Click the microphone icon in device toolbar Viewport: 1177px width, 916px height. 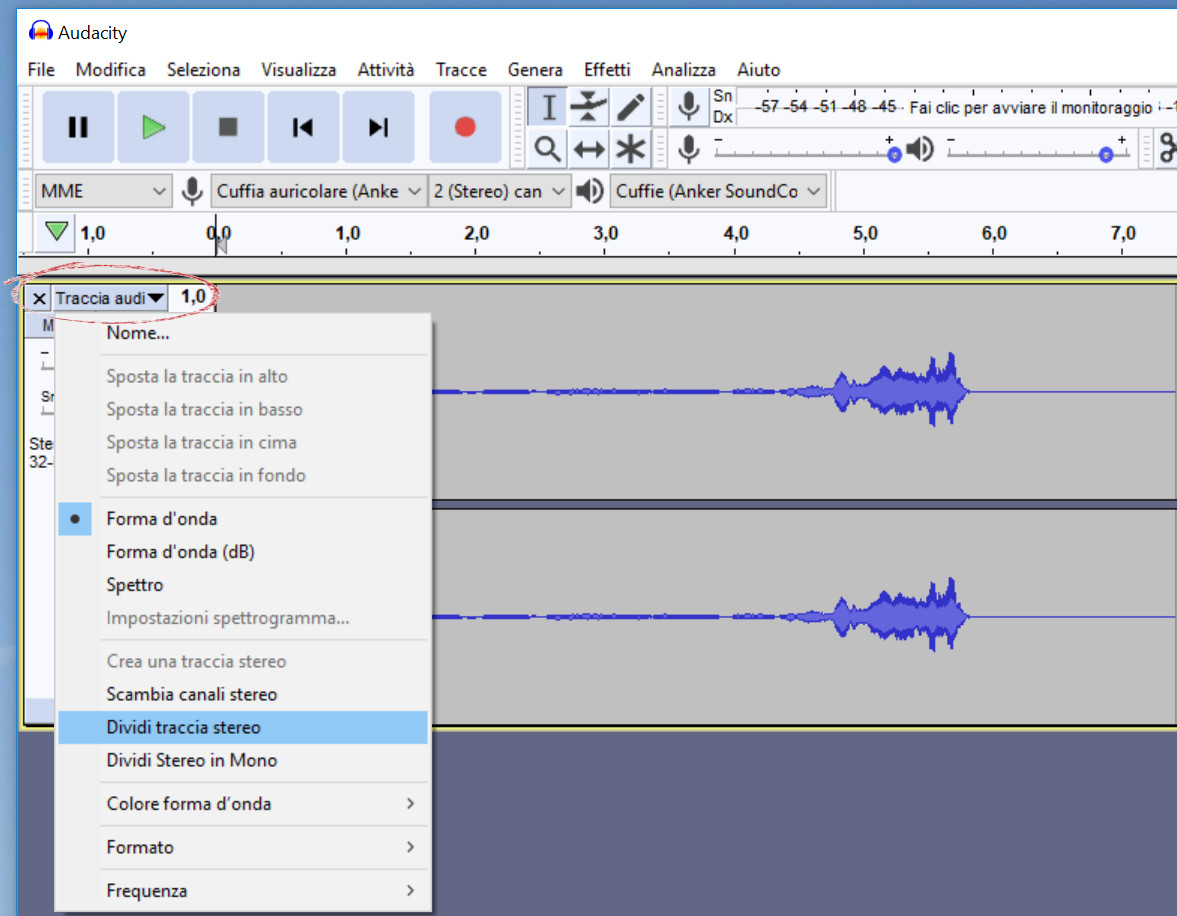coord(192,191)
